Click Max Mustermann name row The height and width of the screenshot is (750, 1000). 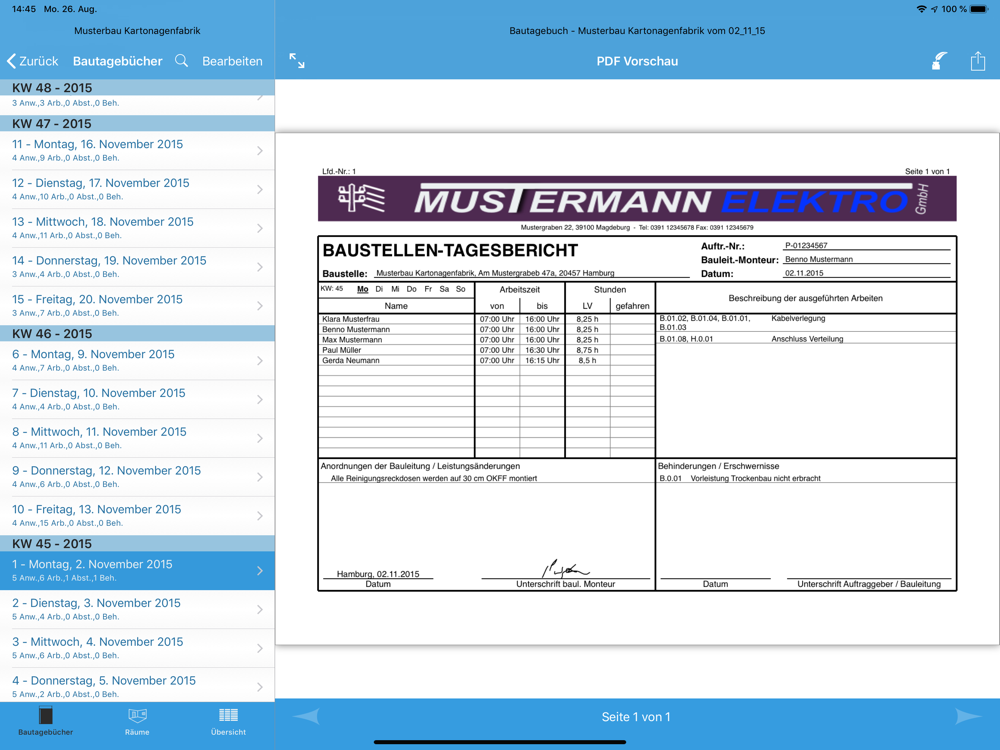352,340
